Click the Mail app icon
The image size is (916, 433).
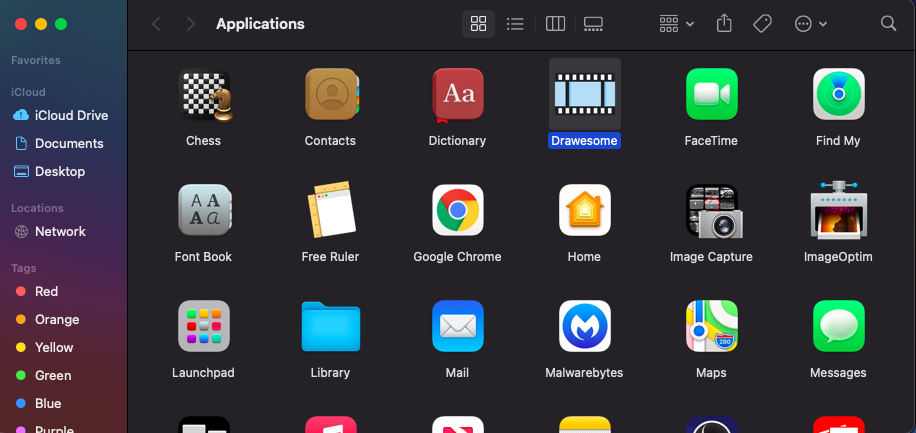click(457, 325)
